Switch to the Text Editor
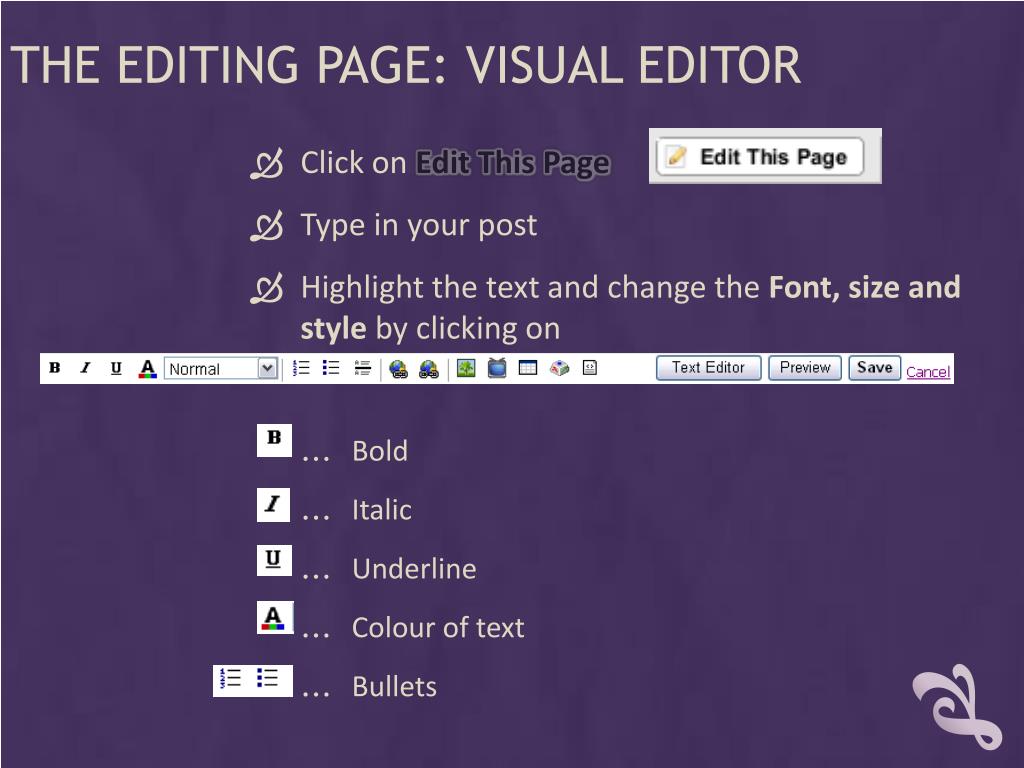1024x768 pixels. [x=709, y=368]
